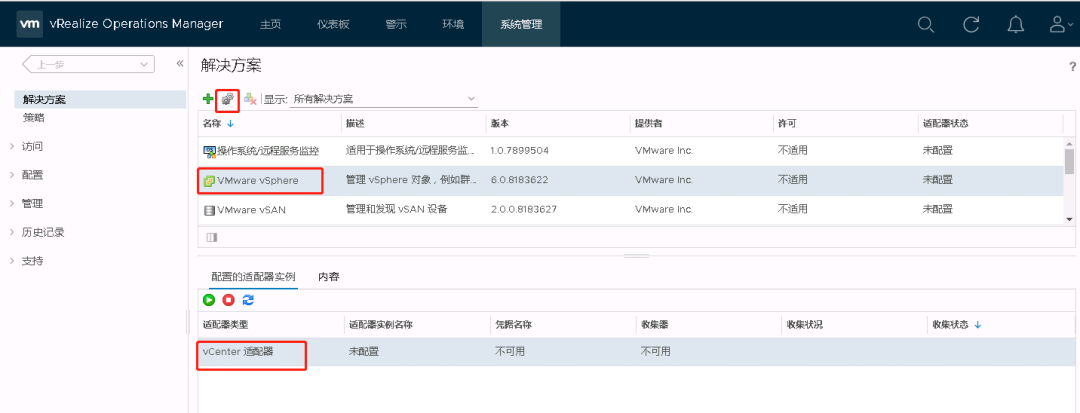Sort by the 版本 column header

[x=557, y=123]
